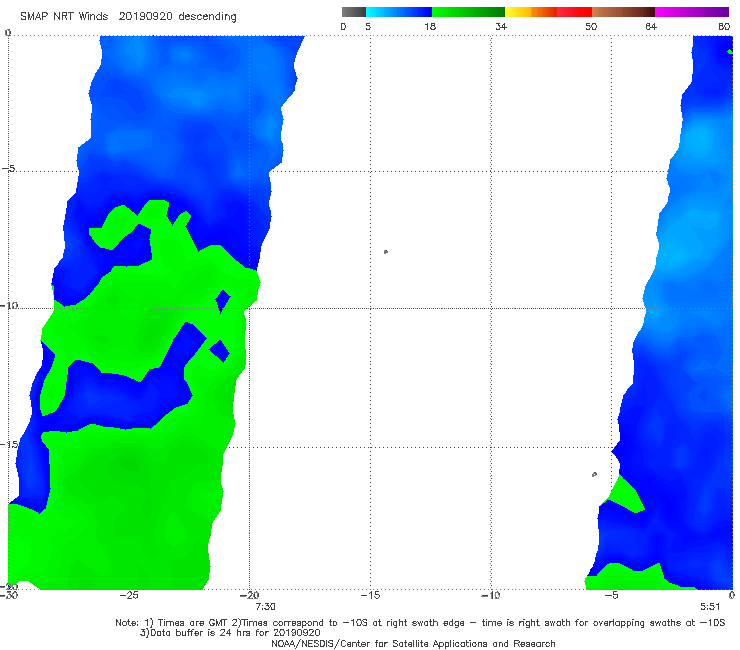
Task: Click the small island marker near -6 longitude
Action: coord(594,474)
